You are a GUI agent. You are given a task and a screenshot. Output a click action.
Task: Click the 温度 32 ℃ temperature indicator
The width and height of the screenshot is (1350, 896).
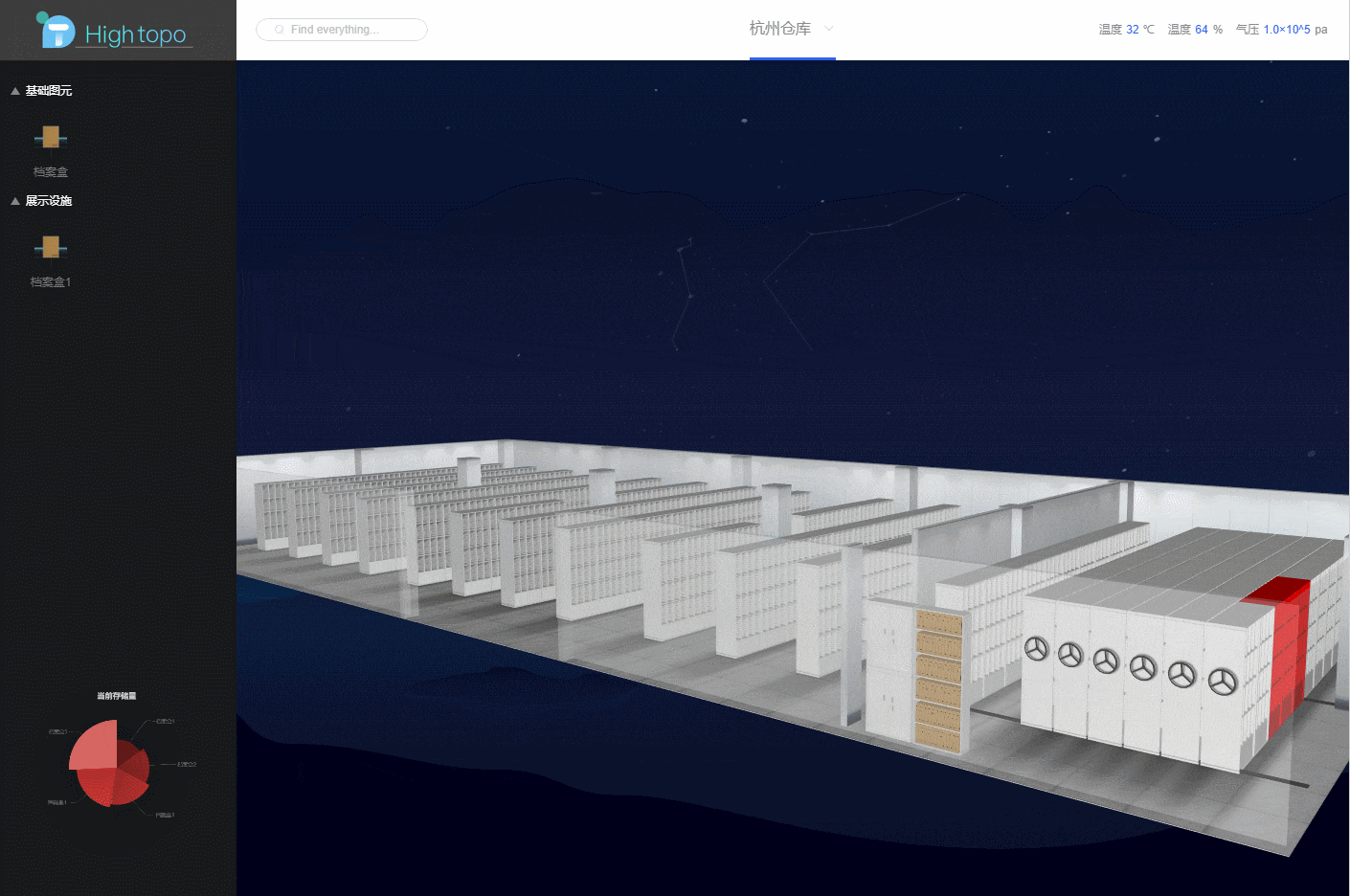pos(1127,29)
